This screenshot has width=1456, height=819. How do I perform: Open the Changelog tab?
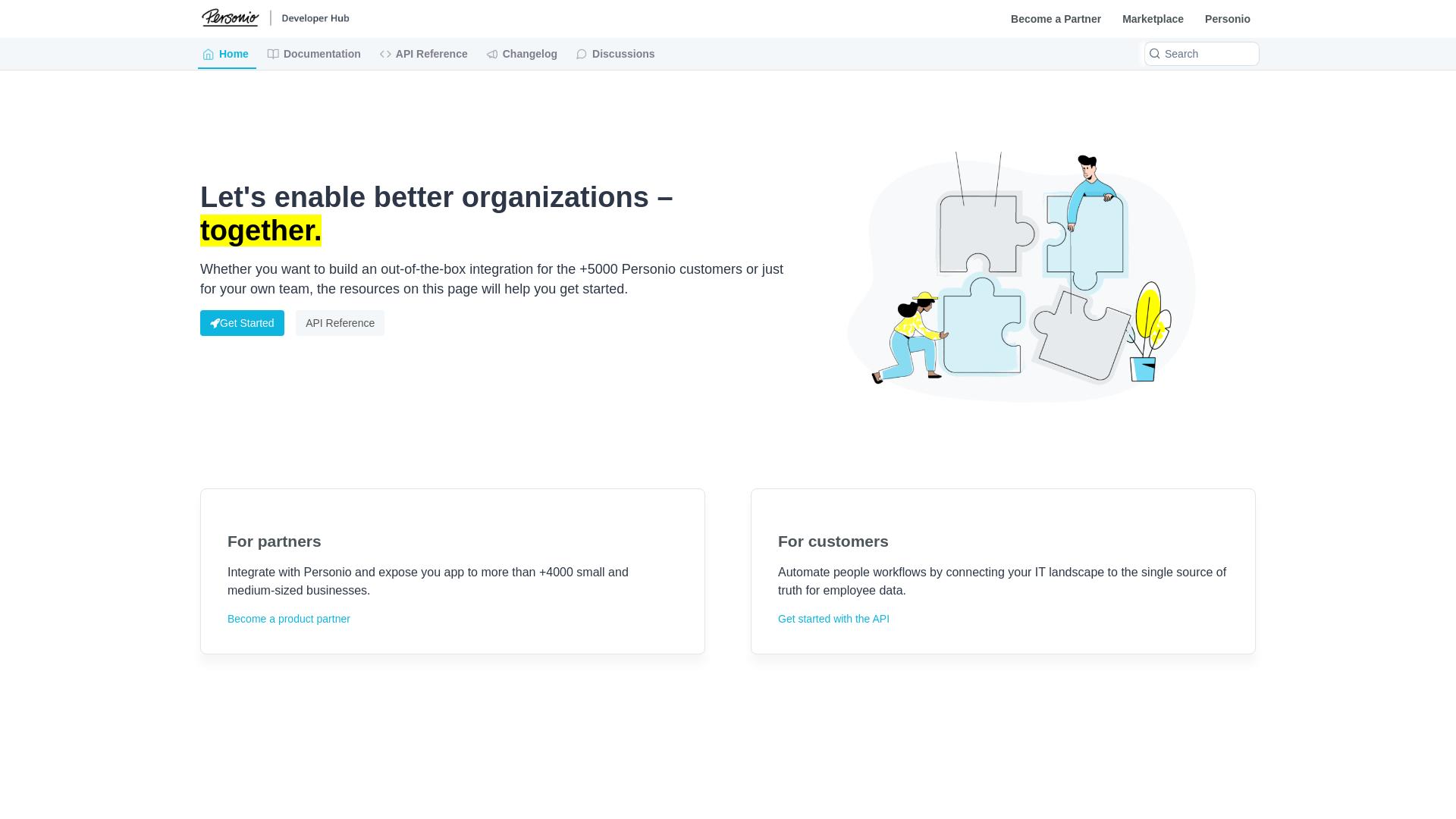522,54
